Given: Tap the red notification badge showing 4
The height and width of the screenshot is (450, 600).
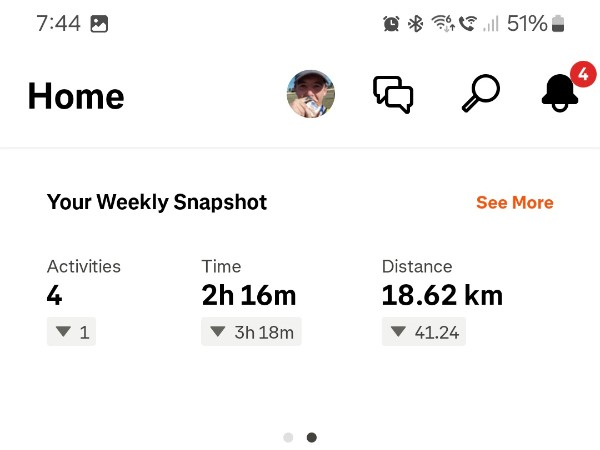Looking at the screenshot, I should pyautogui.click(x=582, y=73).
